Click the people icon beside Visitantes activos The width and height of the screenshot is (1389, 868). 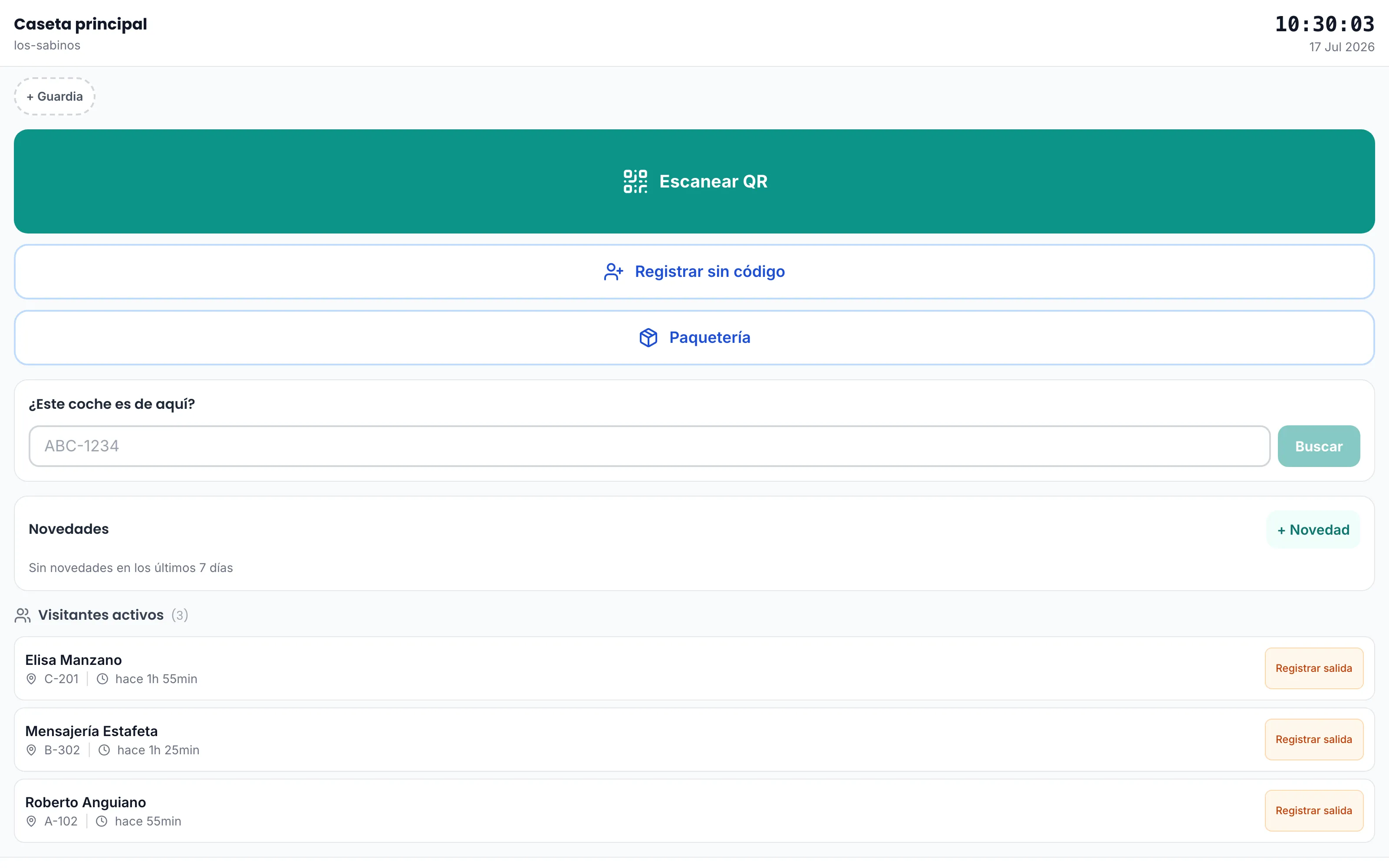[23, 615]
